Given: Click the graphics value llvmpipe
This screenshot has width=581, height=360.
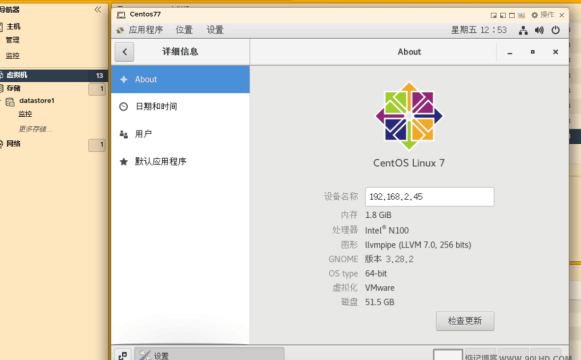Looking at the screenshot, I should click(x=418, y=245).
